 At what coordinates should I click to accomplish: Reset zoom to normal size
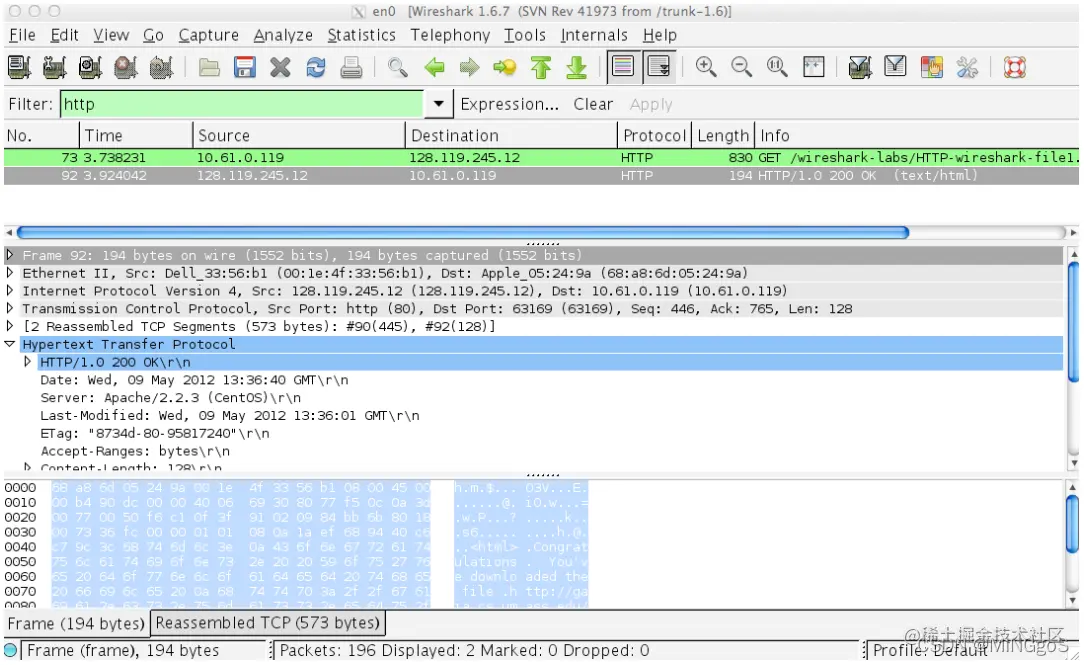pos(777,67)
